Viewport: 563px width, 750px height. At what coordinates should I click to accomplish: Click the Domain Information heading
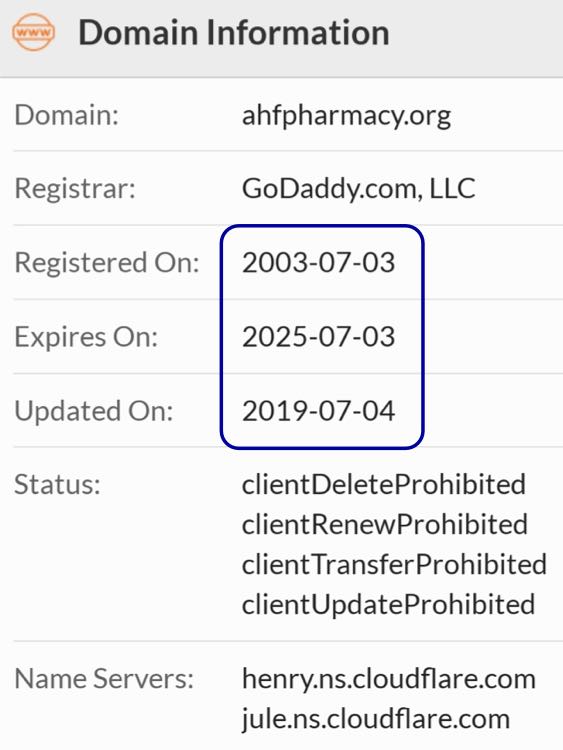tap(234, 33)
